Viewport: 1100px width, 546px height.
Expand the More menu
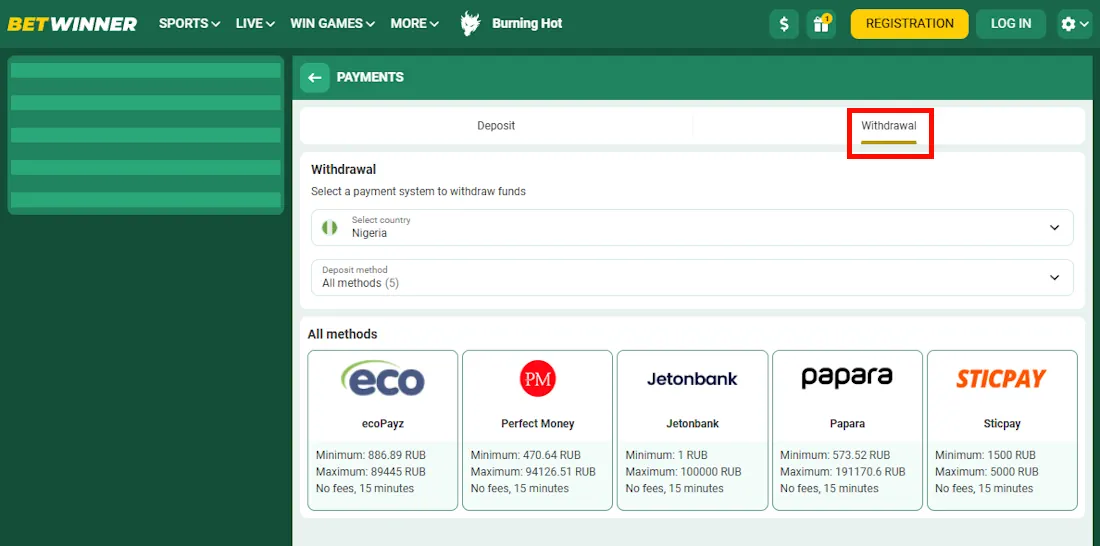[x=415, y=24]
